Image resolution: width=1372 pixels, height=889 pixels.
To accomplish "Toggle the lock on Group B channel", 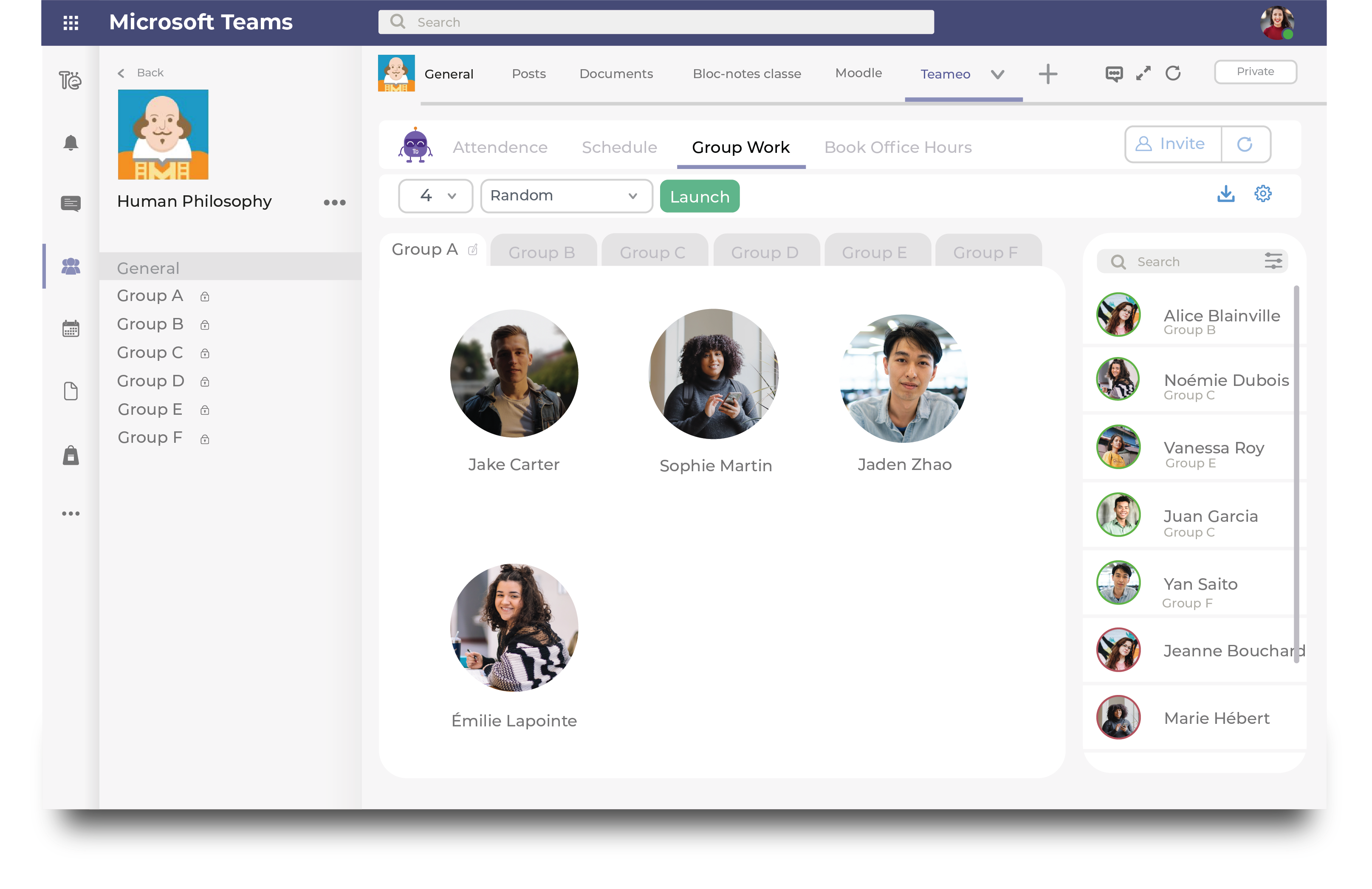I will (x=205, y=324).
